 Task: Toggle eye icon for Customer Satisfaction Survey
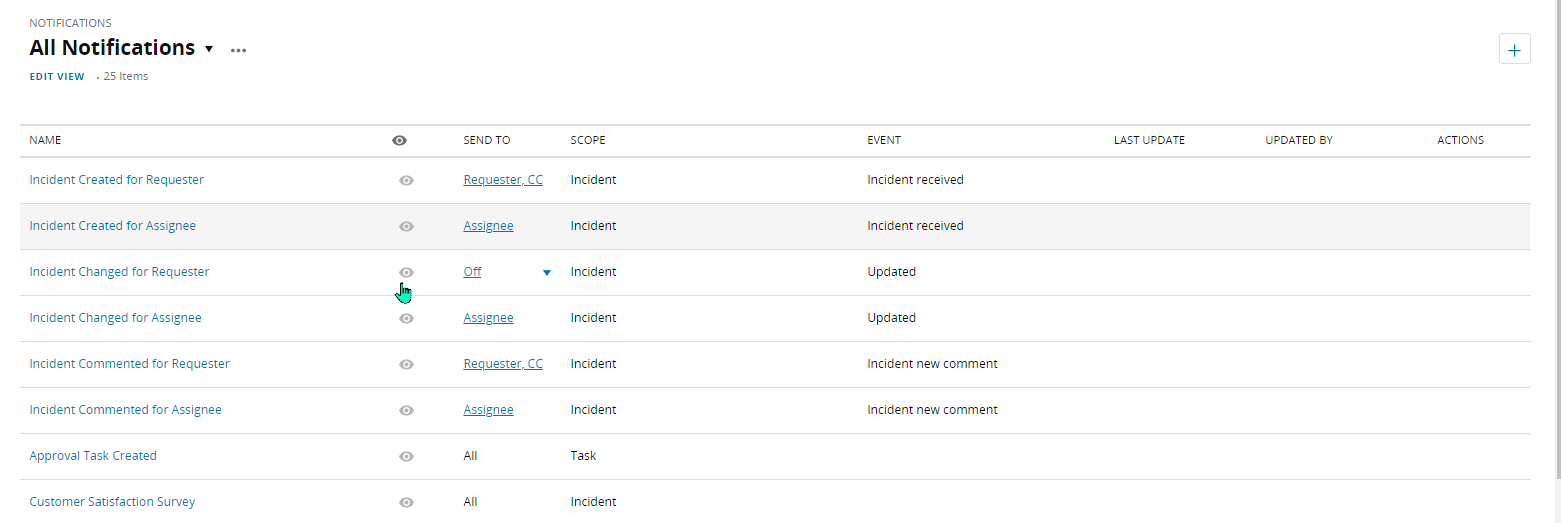406,503
